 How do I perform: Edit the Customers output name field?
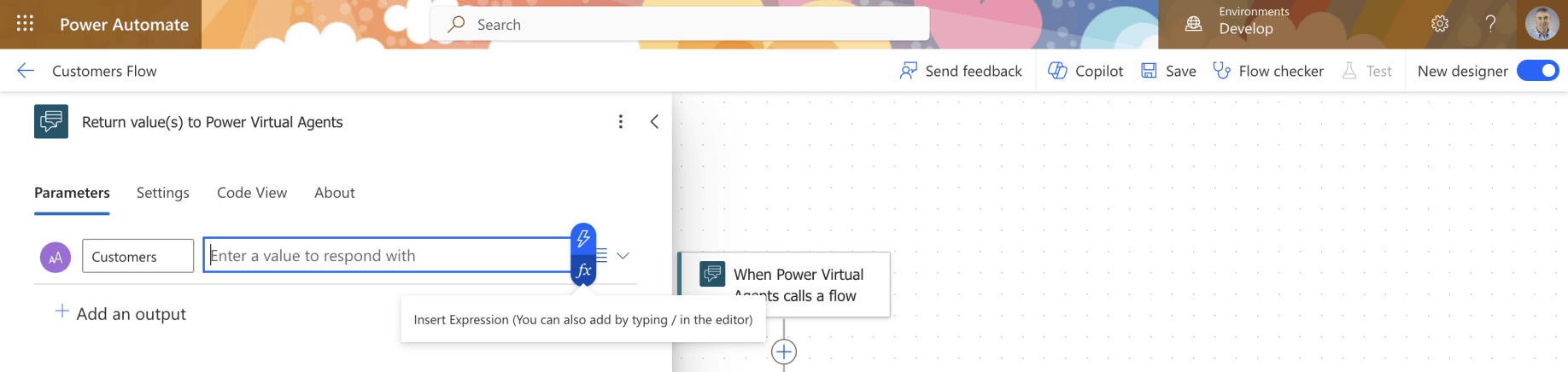pyautogui.click(x=138, y=256)
